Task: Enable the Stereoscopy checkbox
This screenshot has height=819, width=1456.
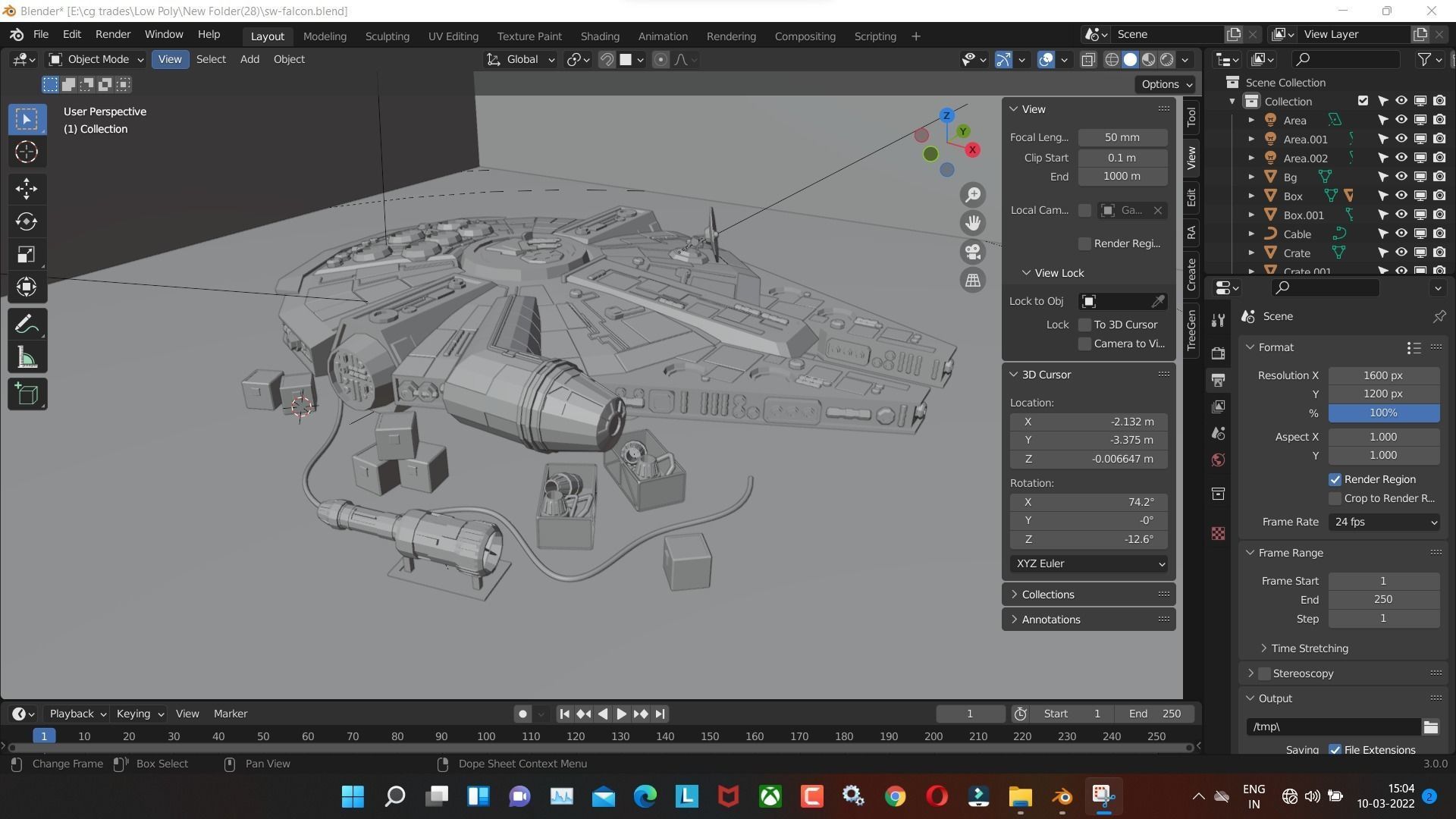Action: (1264, 673)
